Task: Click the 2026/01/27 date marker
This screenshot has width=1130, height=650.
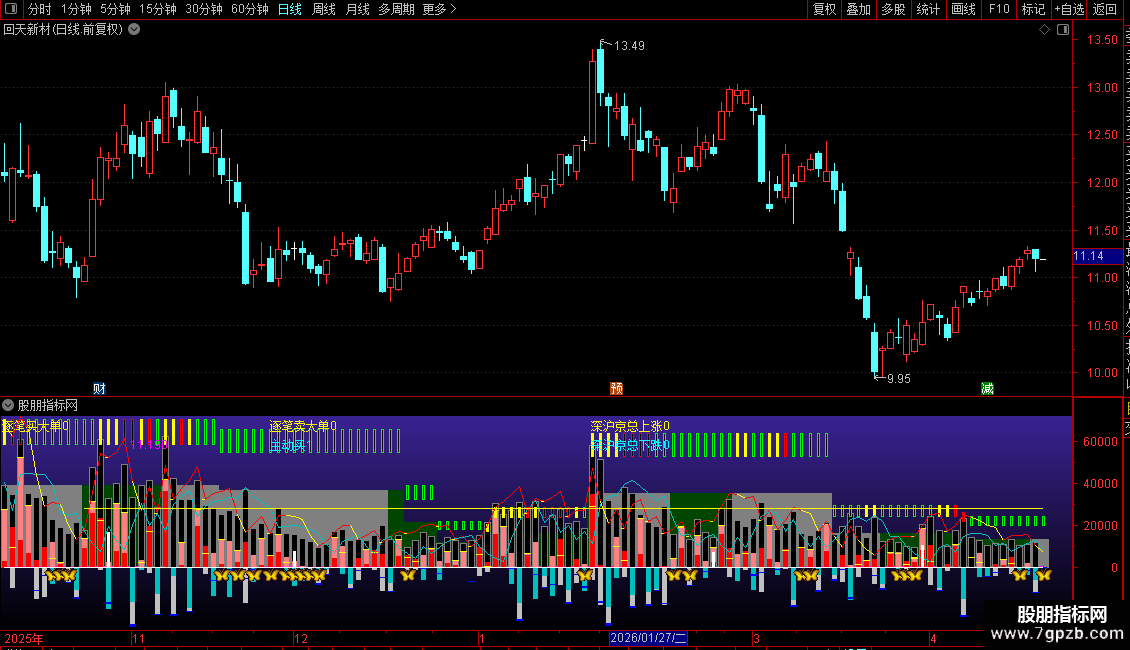Action: point(648,638)
